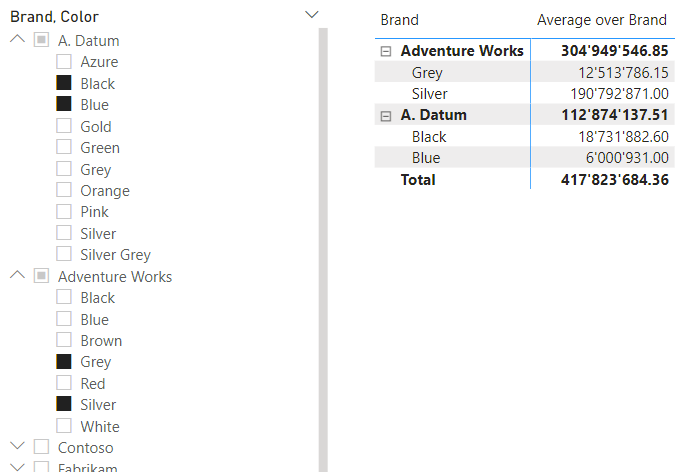Check the Azure color checkbox
This screenshot has width=683, height=472.
(x=64, y=62)
